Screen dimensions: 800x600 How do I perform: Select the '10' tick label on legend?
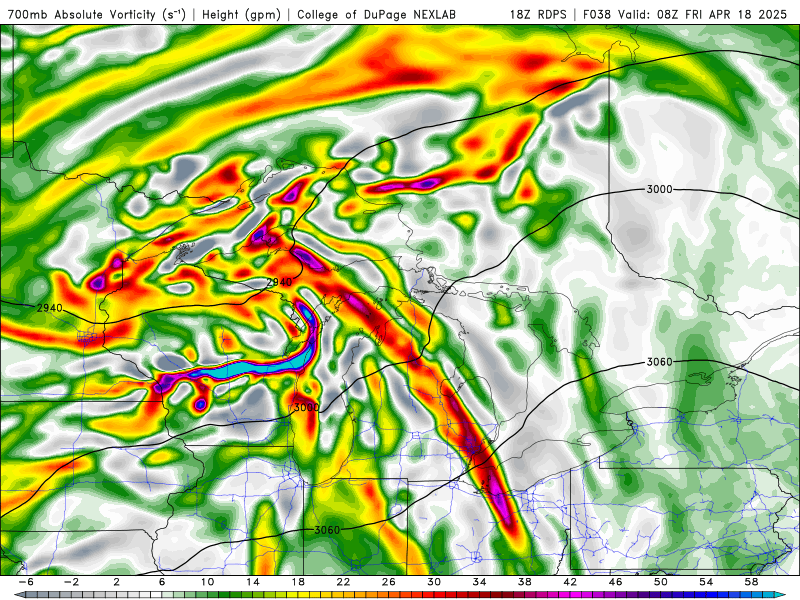click(x=207, y=582)
